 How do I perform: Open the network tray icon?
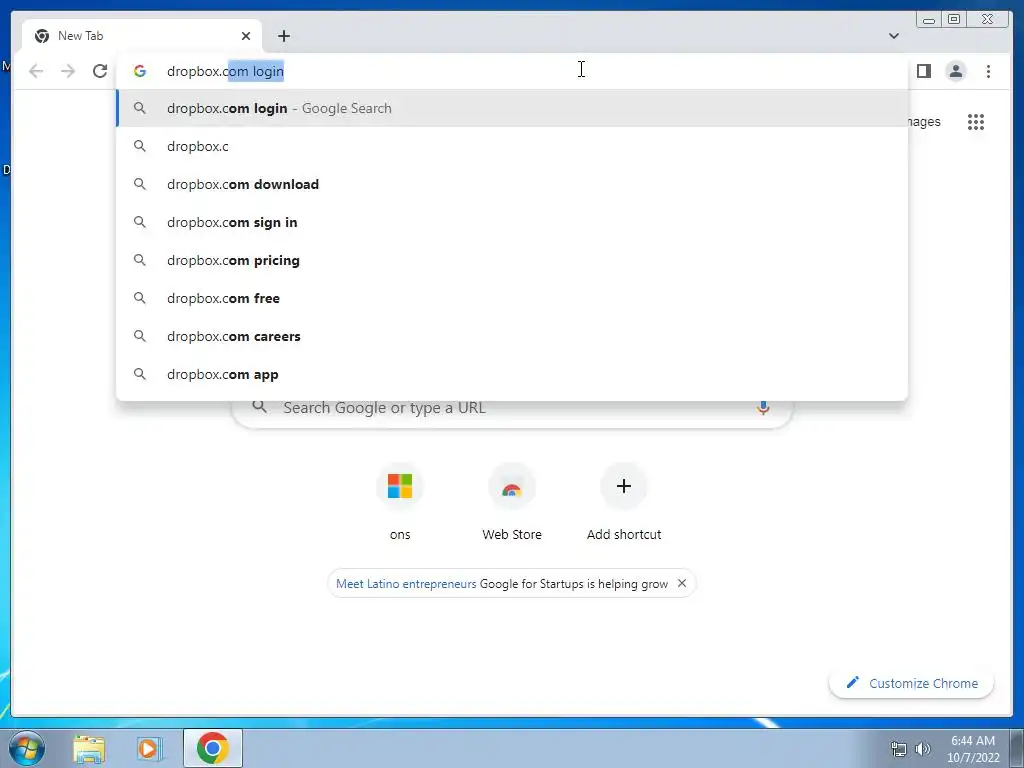pos(899,749)
